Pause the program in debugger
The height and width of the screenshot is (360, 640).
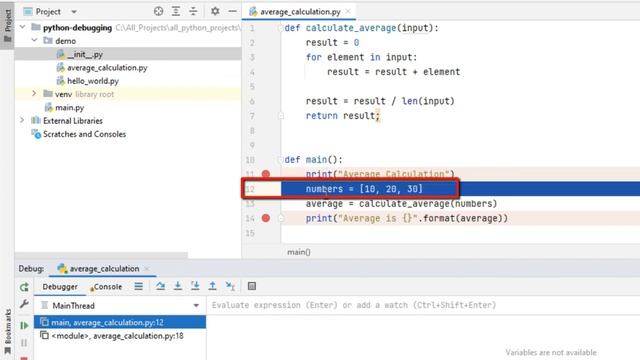pos(24,342)
